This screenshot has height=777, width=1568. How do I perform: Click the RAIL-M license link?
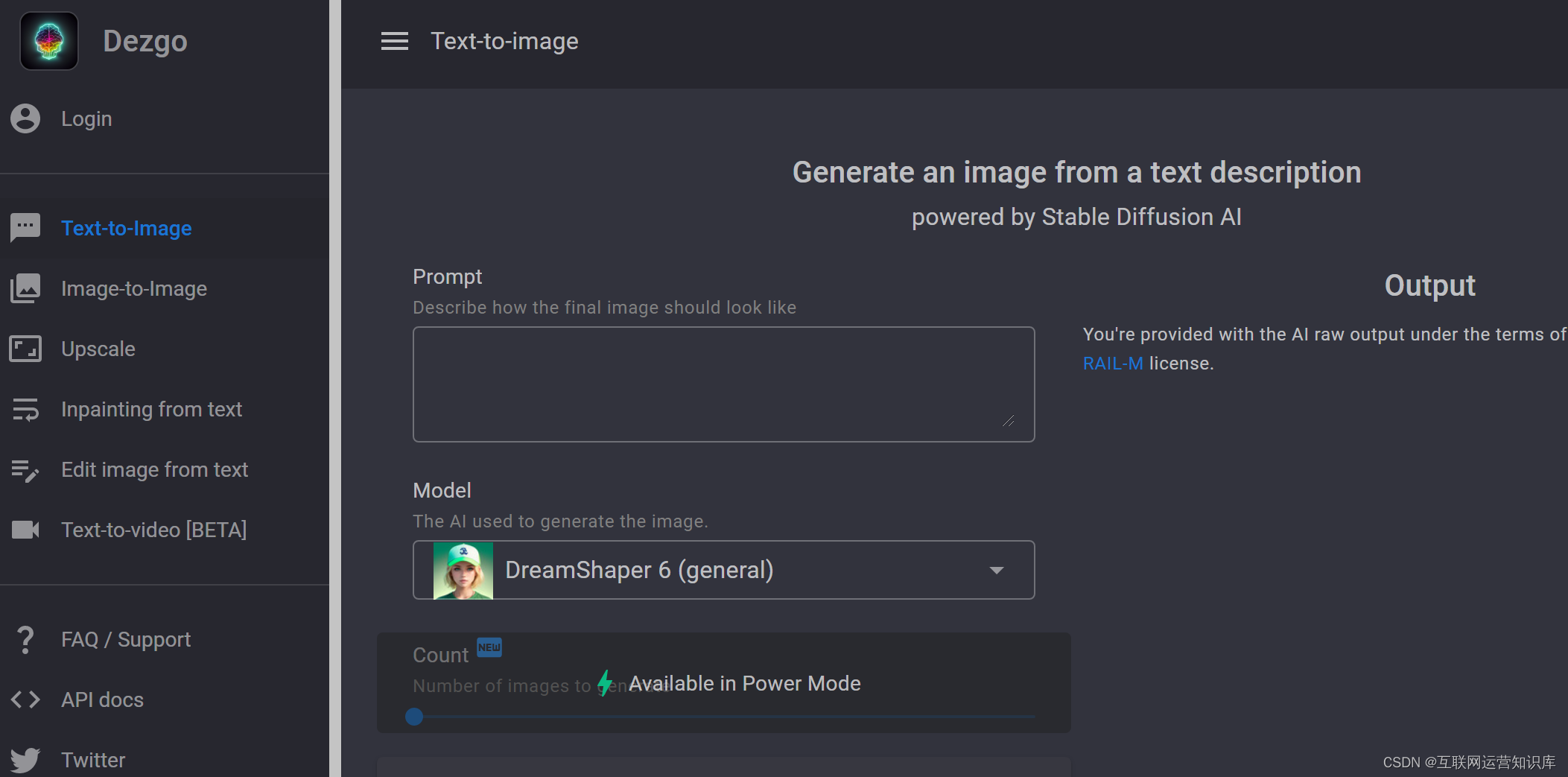point(1113,364)
